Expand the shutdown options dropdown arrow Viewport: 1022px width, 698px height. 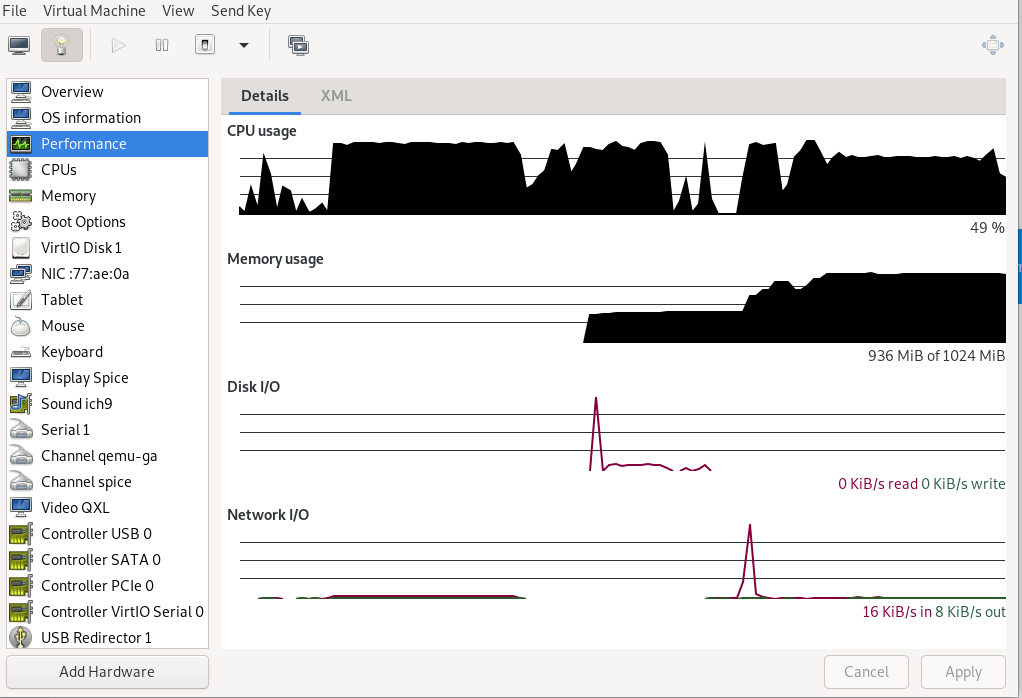click(x=243, y=45)
